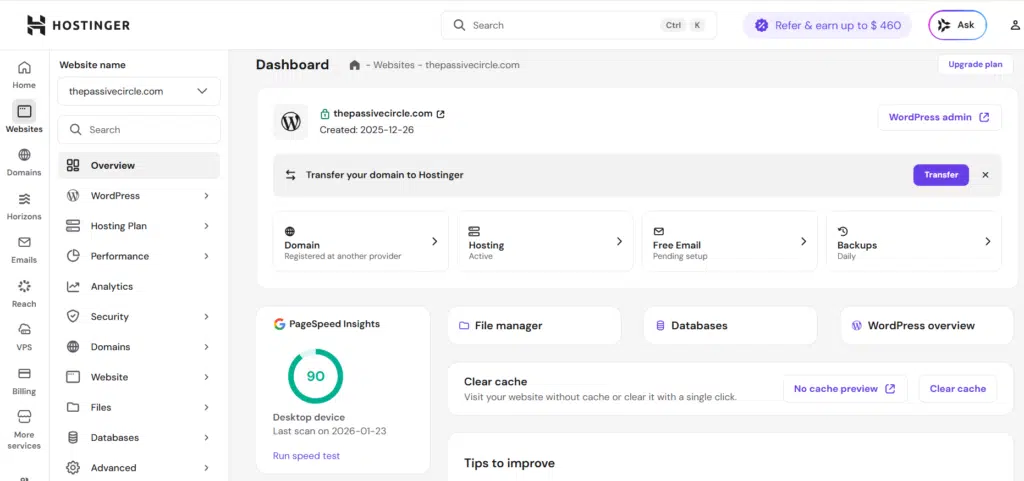The image size is (1024, 481).
Task: Click the Tips to improve heading
Action: tap(509, 463)
